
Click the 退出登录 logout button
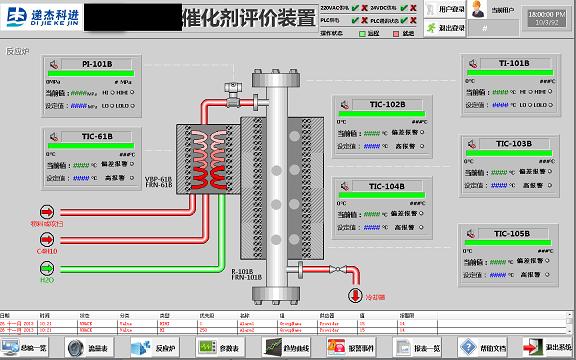click(445, 28)
